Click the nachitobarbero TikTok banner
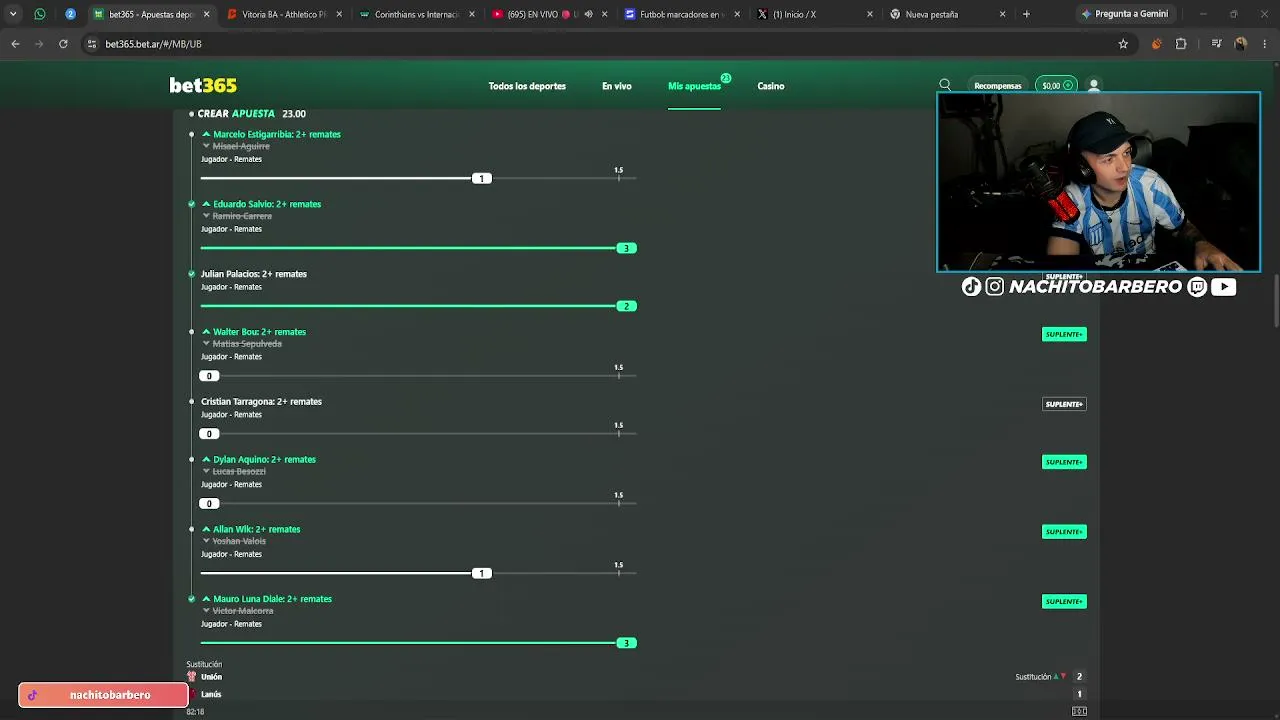Screen dimensions: 1280x720 click(x=103, y=695)
